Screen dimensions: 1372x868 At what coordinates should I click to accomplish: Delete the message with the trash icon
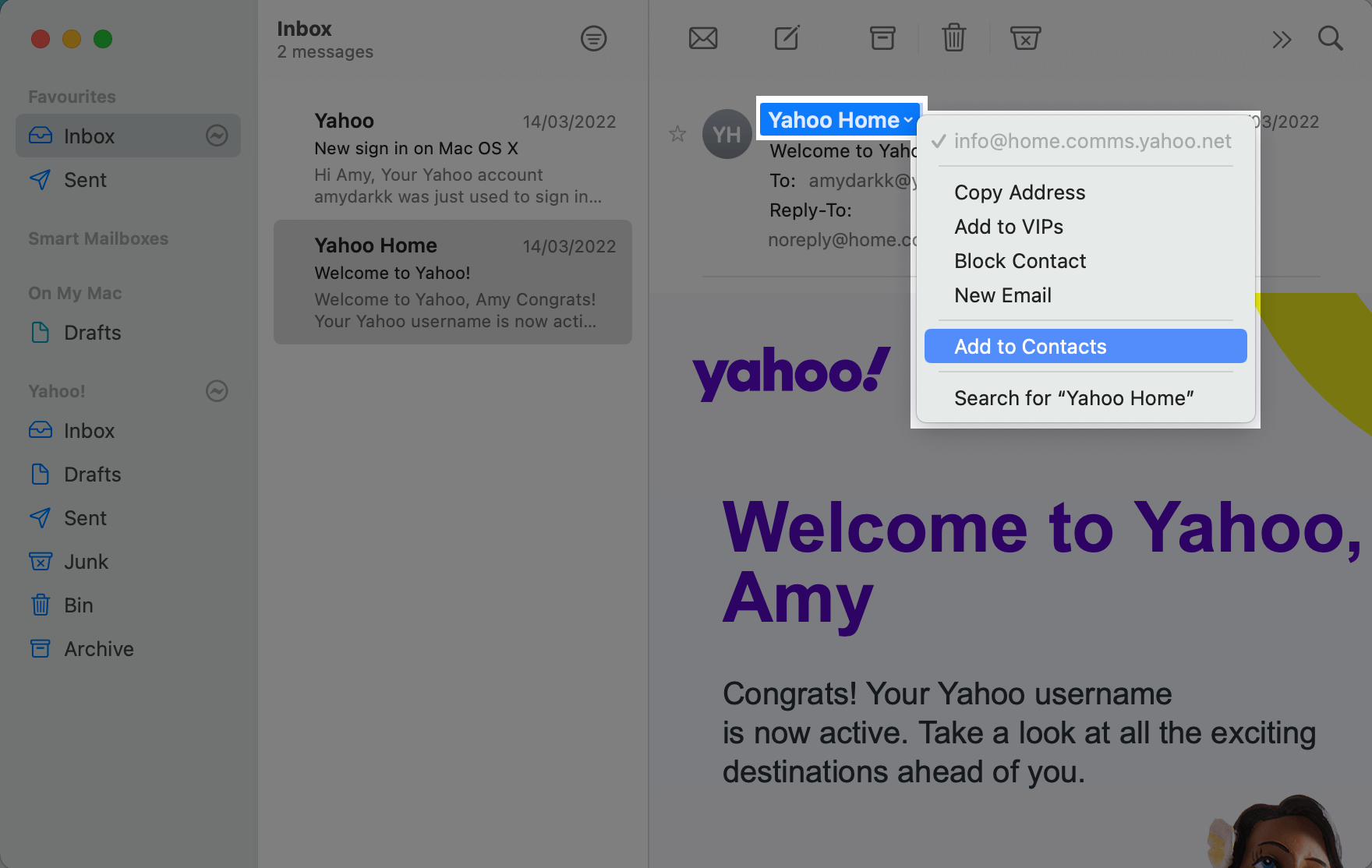point(953,37)
